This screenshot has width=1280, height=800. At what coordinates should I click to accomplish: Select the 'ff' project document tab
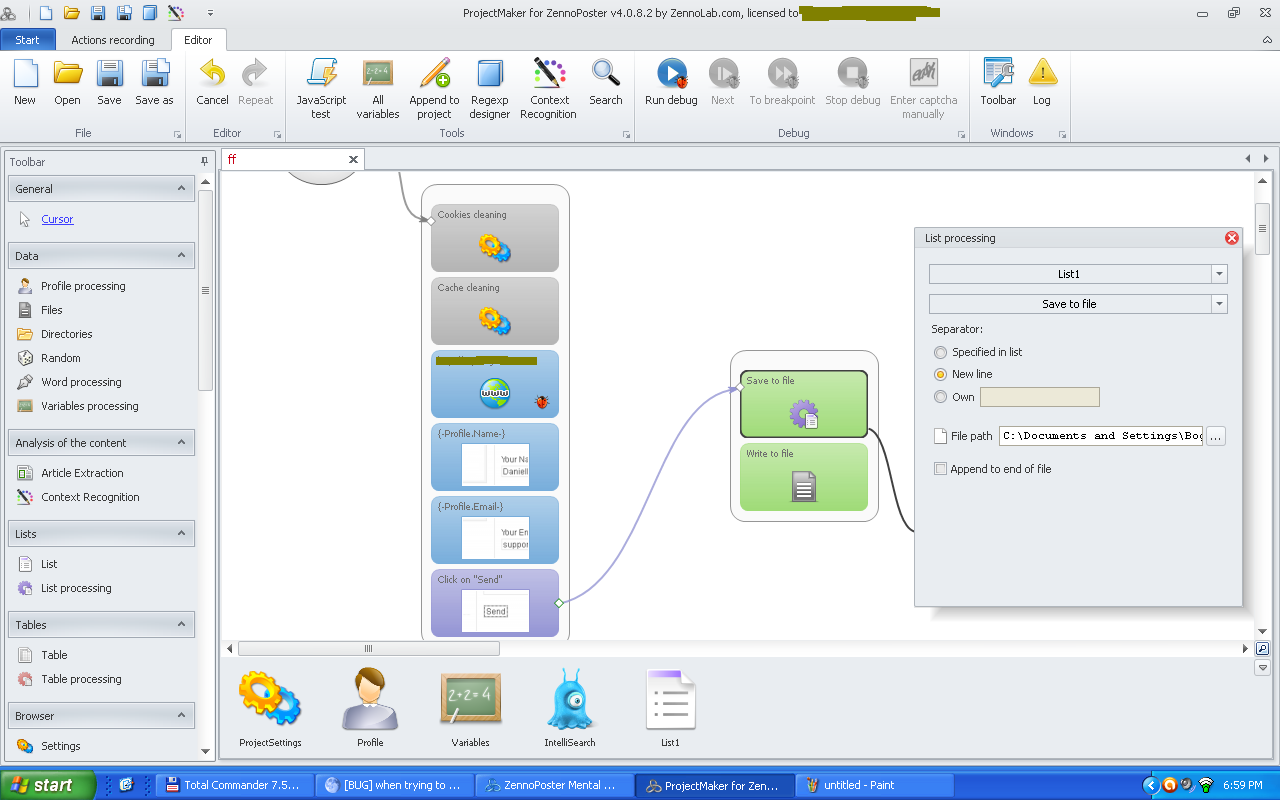coord(292,159)
